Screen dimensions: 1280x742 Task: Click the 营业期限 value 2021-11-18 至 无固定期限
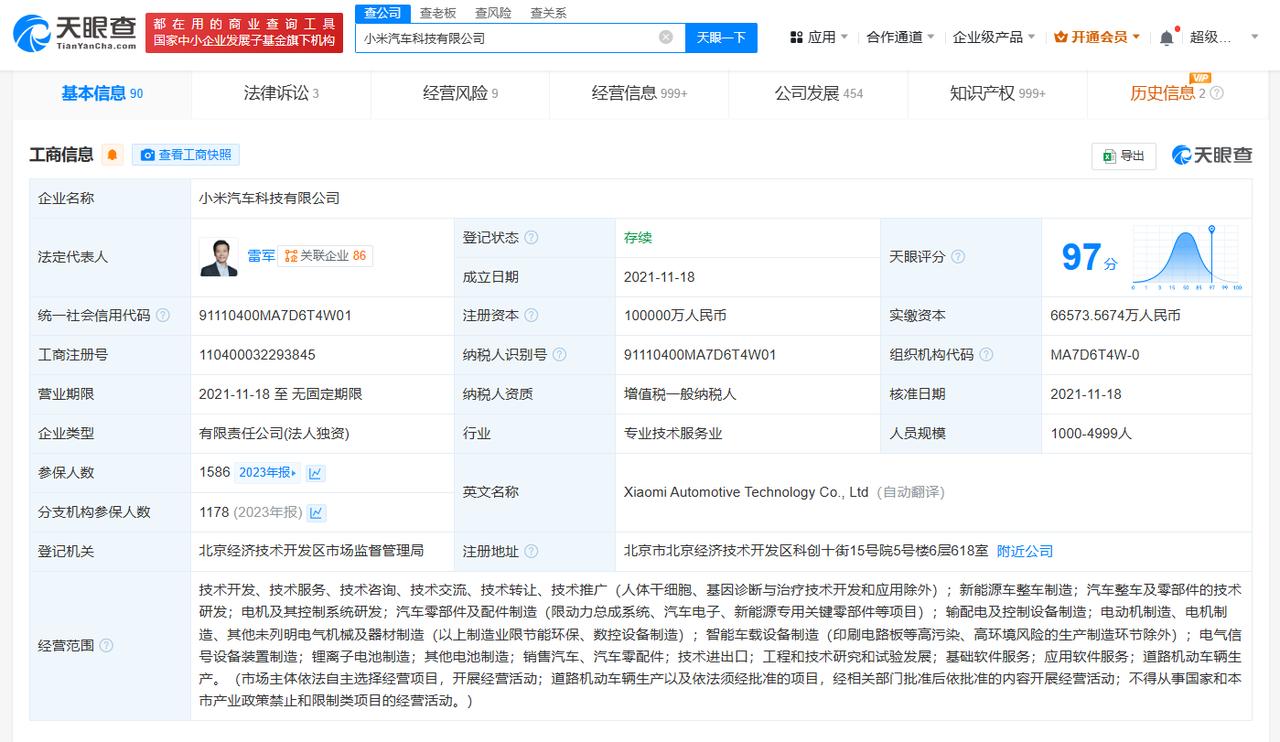tap(281, 394)
